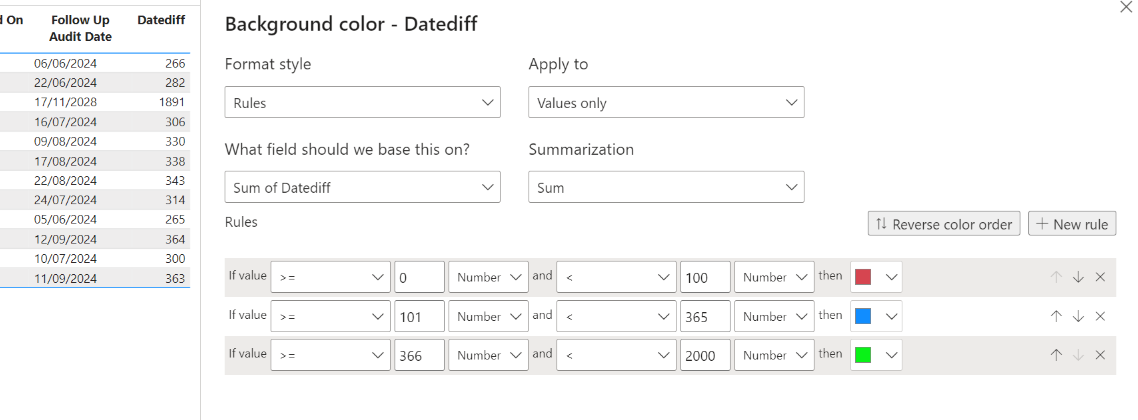1138x420 pixels.
Task: Open the Number type dropdown after value 365
Action: point(774,316)
